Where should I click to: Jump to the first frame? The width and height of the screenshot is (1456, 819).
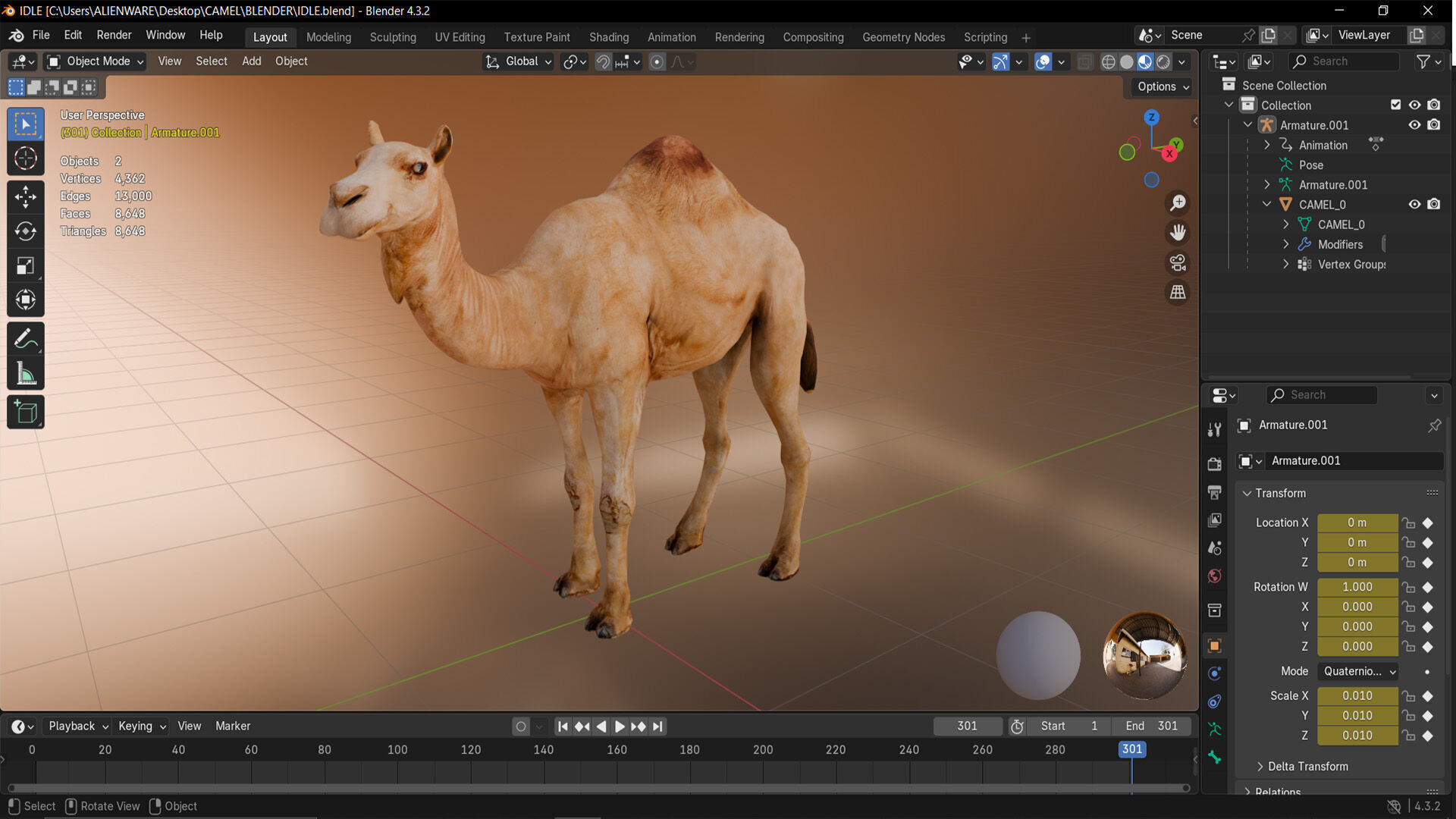click(563, 726)
